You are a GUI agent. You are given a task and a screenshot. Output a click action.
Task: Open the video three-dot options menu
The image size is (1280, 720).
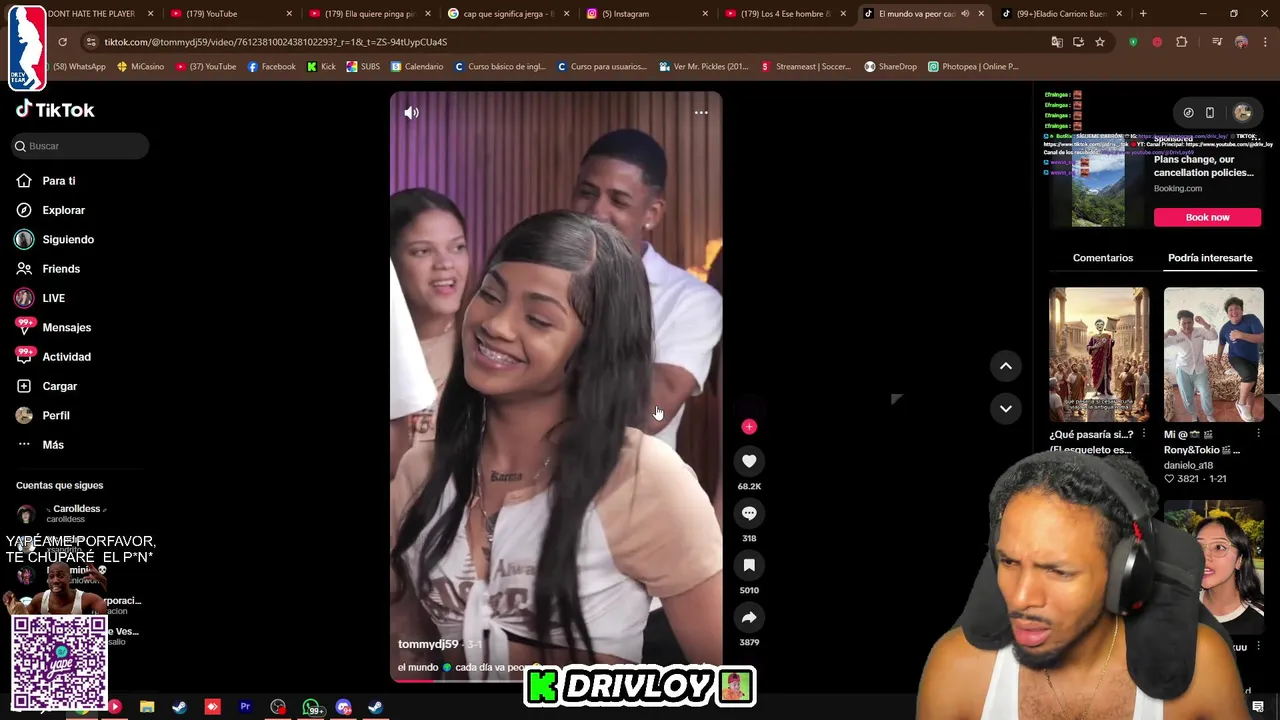click(x=701, y=113)
